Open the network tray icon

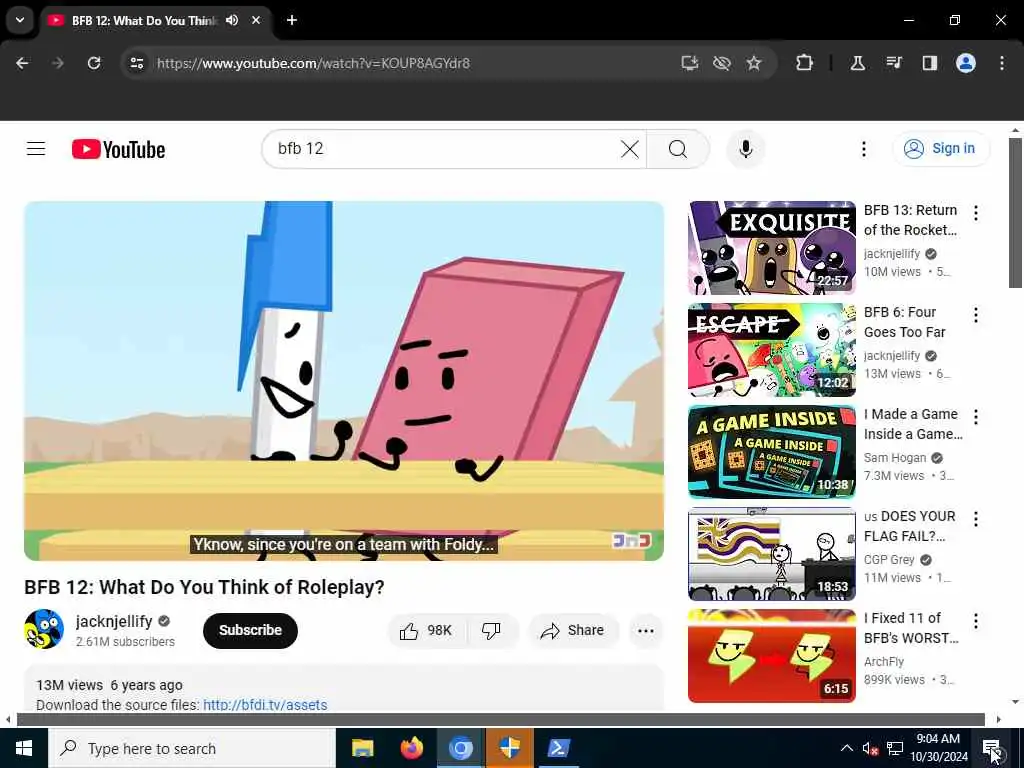pyautogui.click(x=895, y=748)
